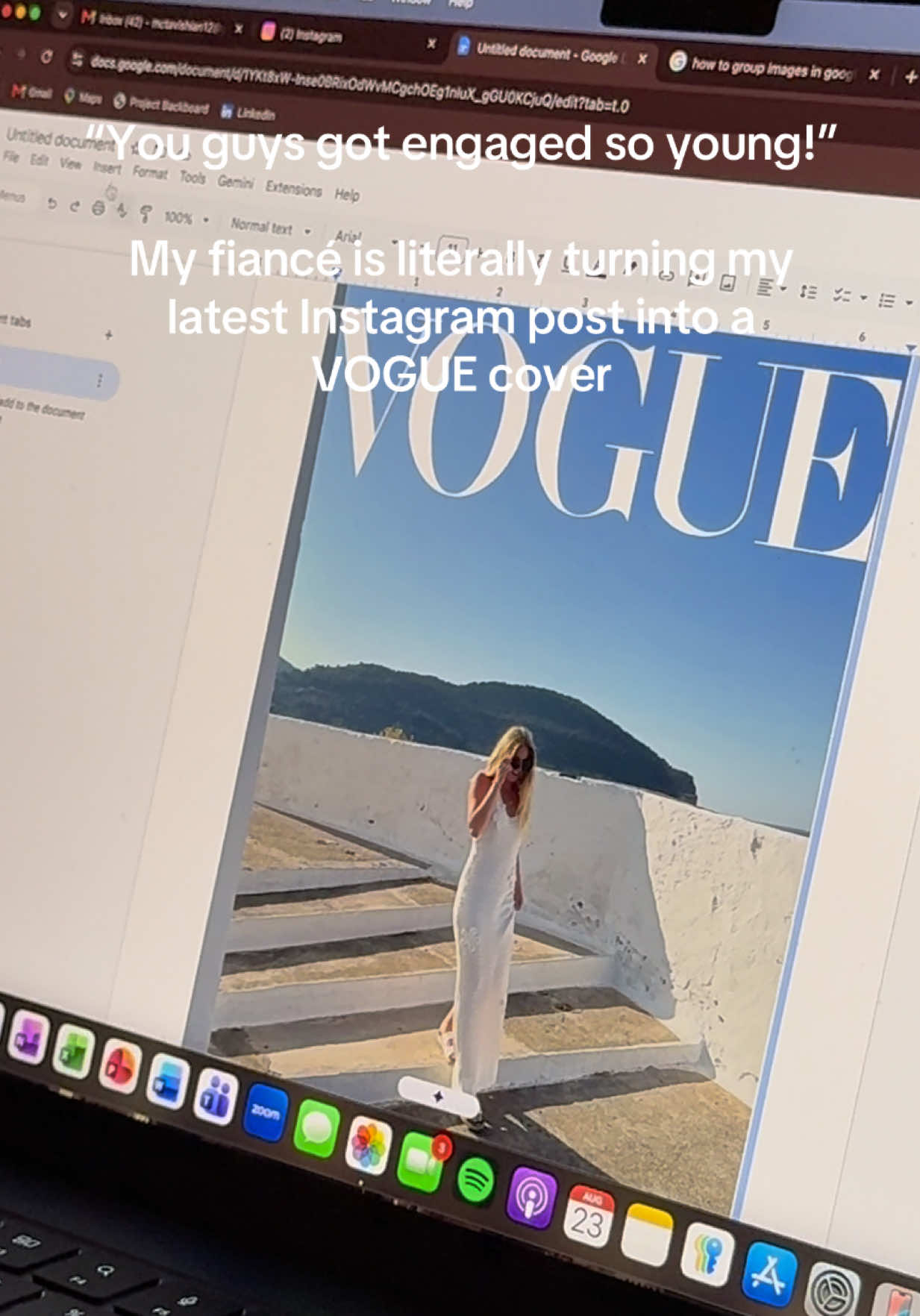The height and width of the screenshot is (1316, 920).
Task: Reload the page with refresh icon
Action: tap(47, 56)
